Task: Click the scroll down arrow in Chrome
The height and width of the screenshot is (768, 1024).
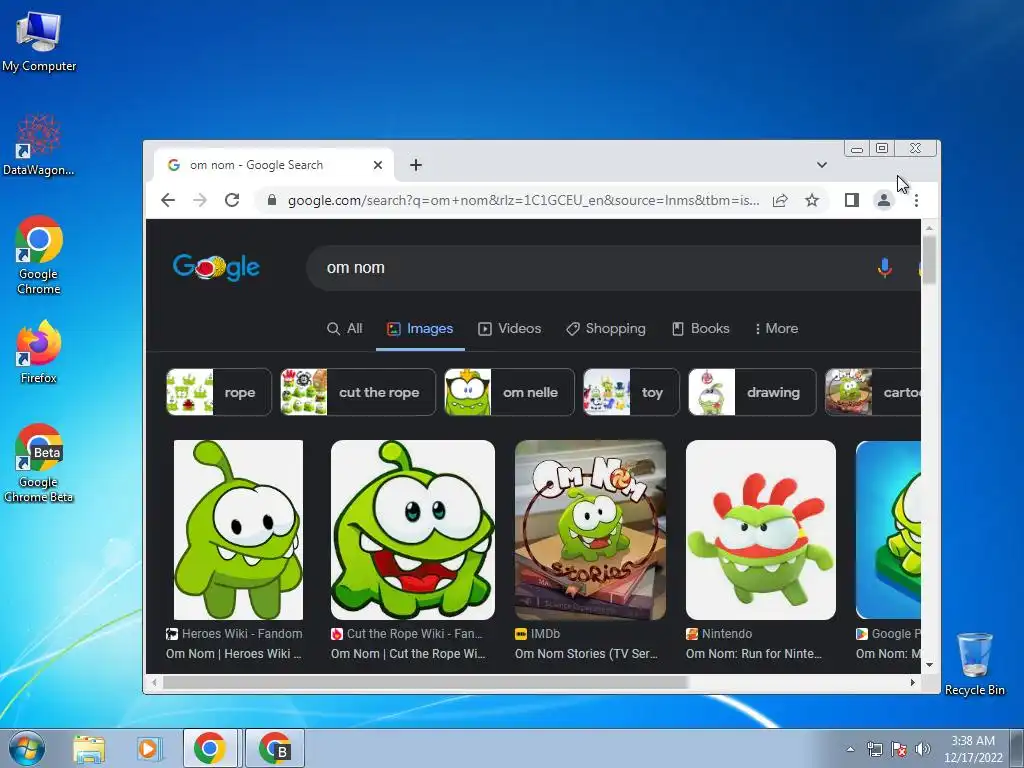Action: pos(929,665)
